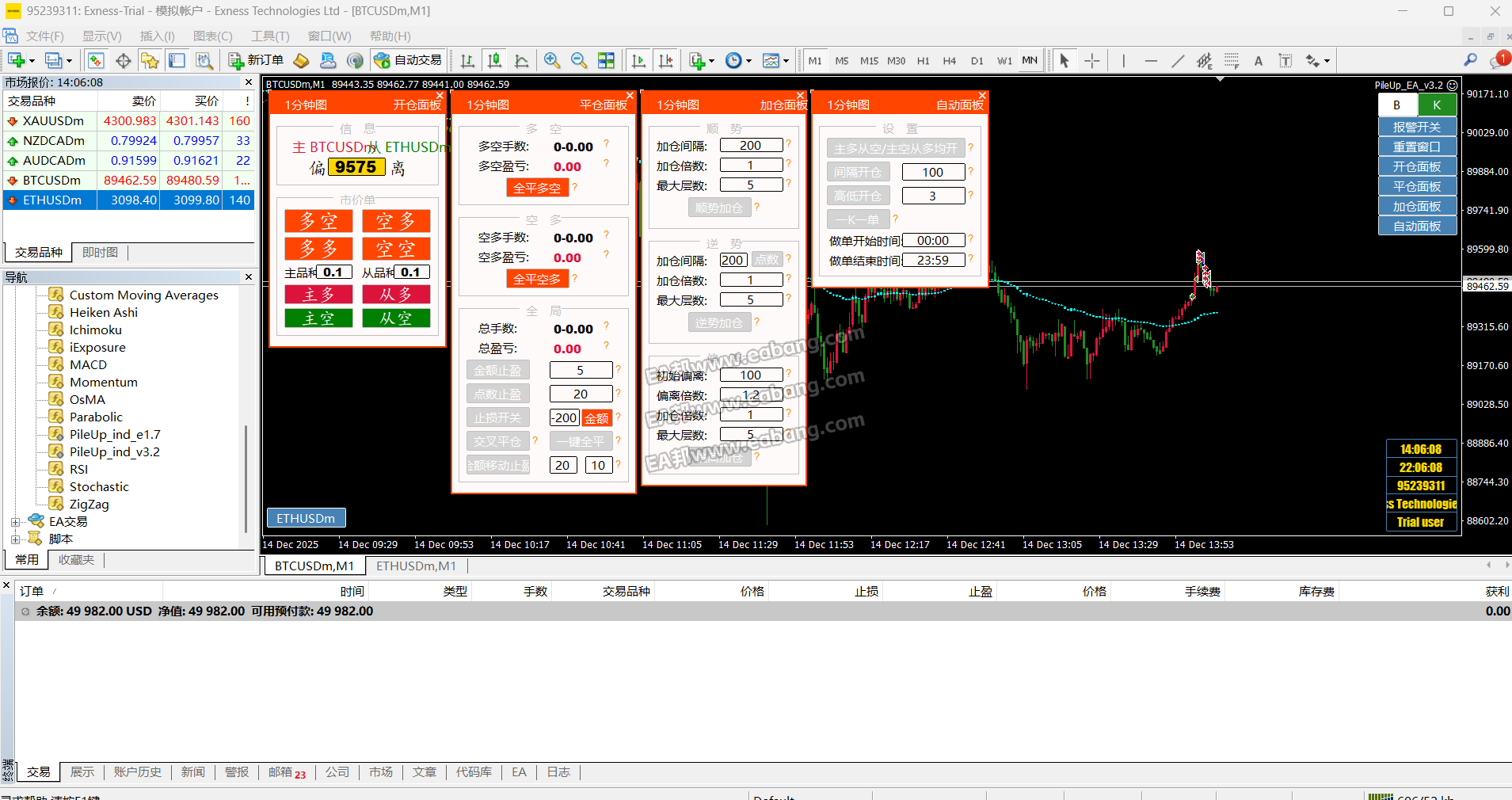Image resolution: width=1512 pixels, height=800 pixels.
Task: Expand the 脚本 scripts tree node
Action: click(x=15, y=539)
